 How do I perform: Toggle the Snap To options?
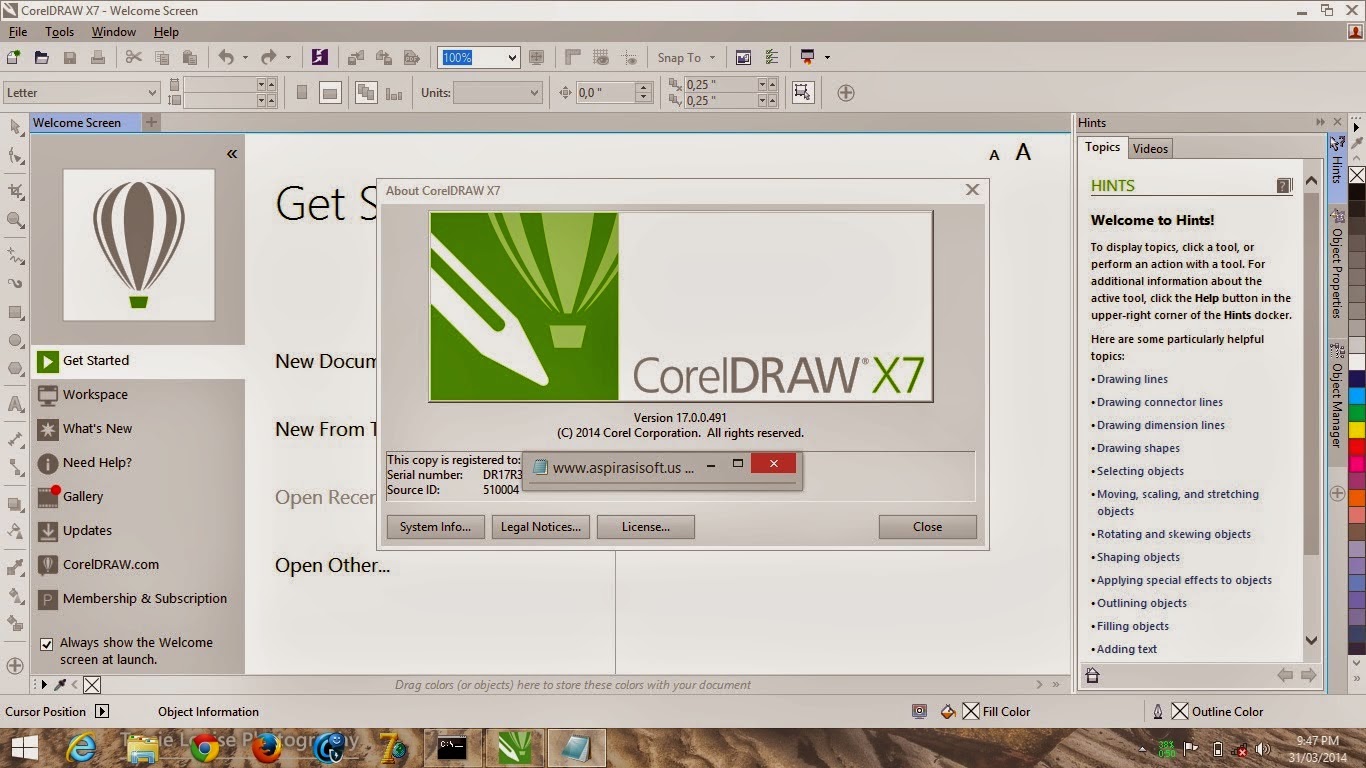[x=686, y=57]
